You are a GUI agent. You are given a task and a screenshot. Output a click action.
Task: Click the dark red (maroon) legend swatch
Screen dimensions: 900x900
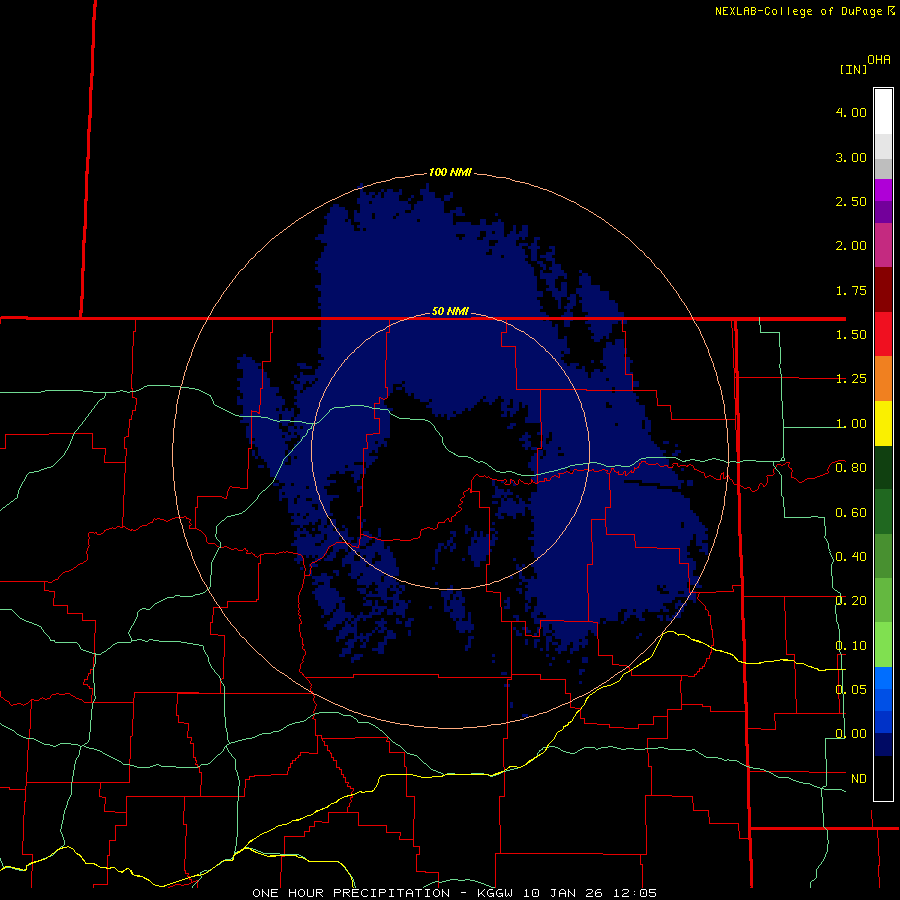[883, 290]
